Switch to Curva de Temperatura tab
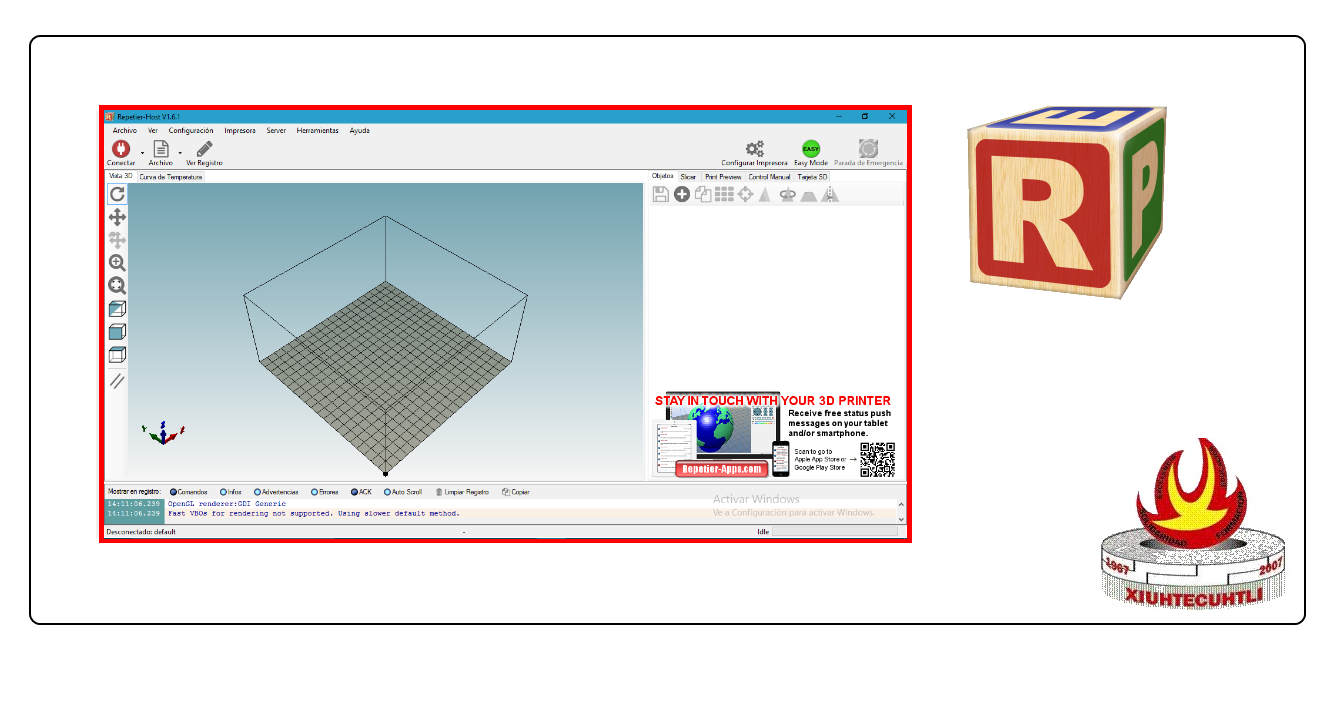 pos(171,177)
